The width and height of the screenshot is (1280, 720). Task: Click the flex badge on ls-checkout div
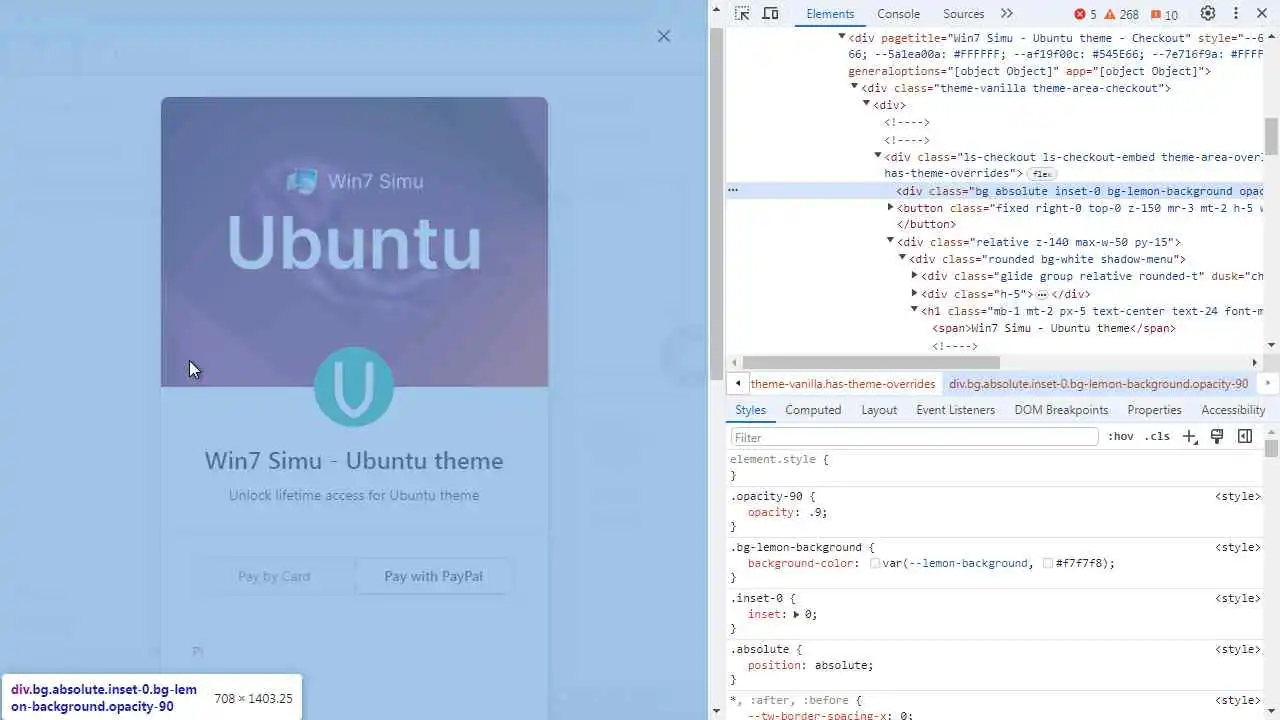tap(1041, 174)
